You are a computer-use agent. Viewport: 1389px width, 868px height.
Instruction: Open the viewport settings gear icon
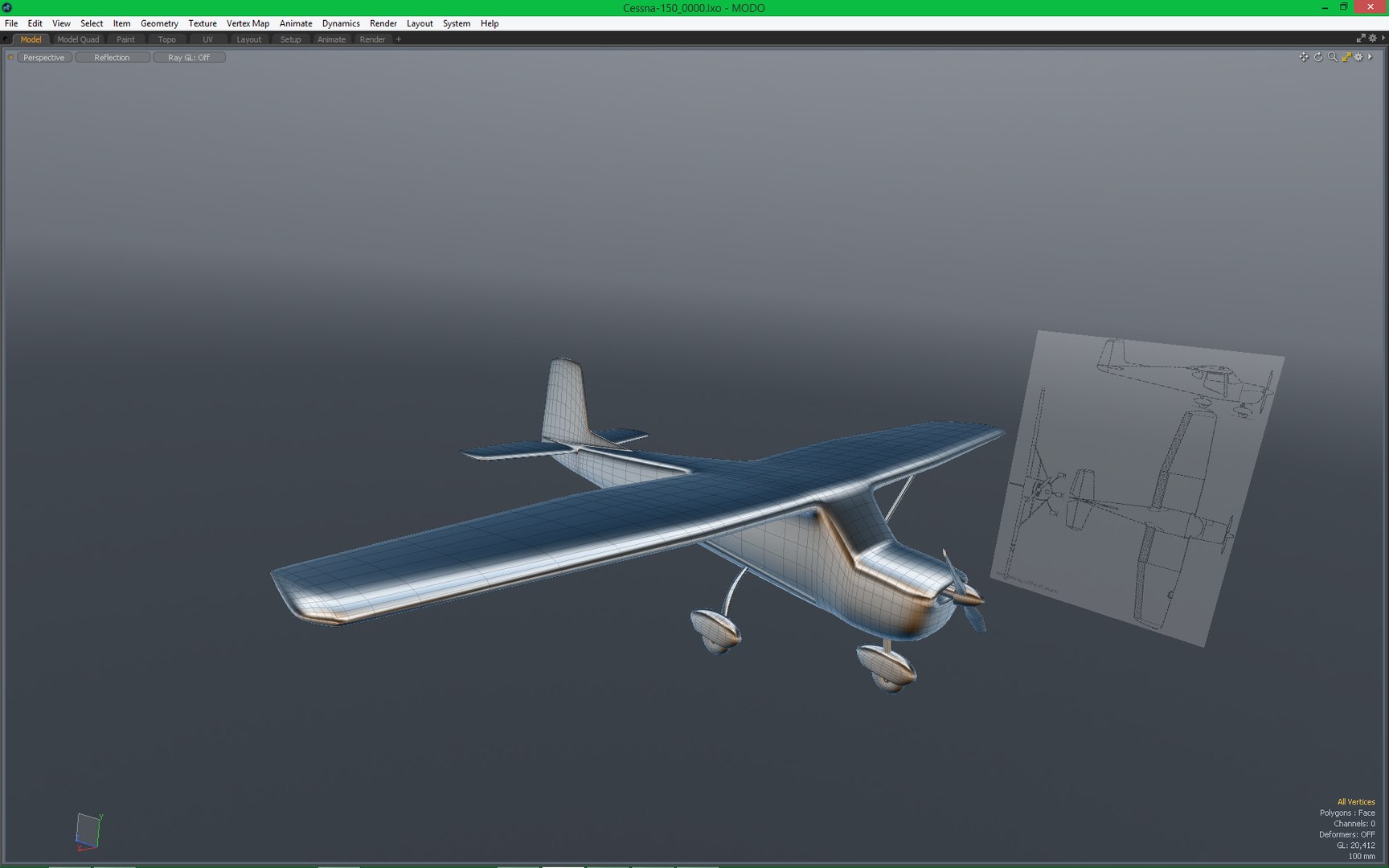1358,57
